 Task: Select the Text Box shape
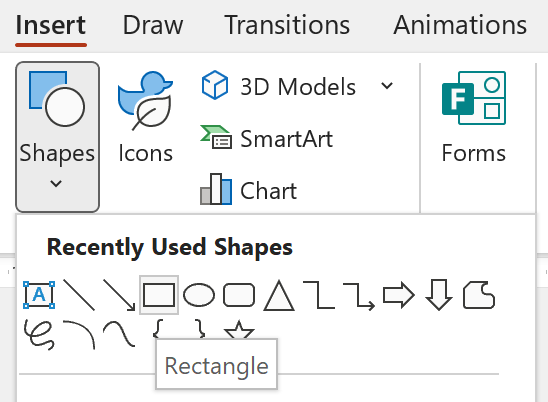point(39,295)
